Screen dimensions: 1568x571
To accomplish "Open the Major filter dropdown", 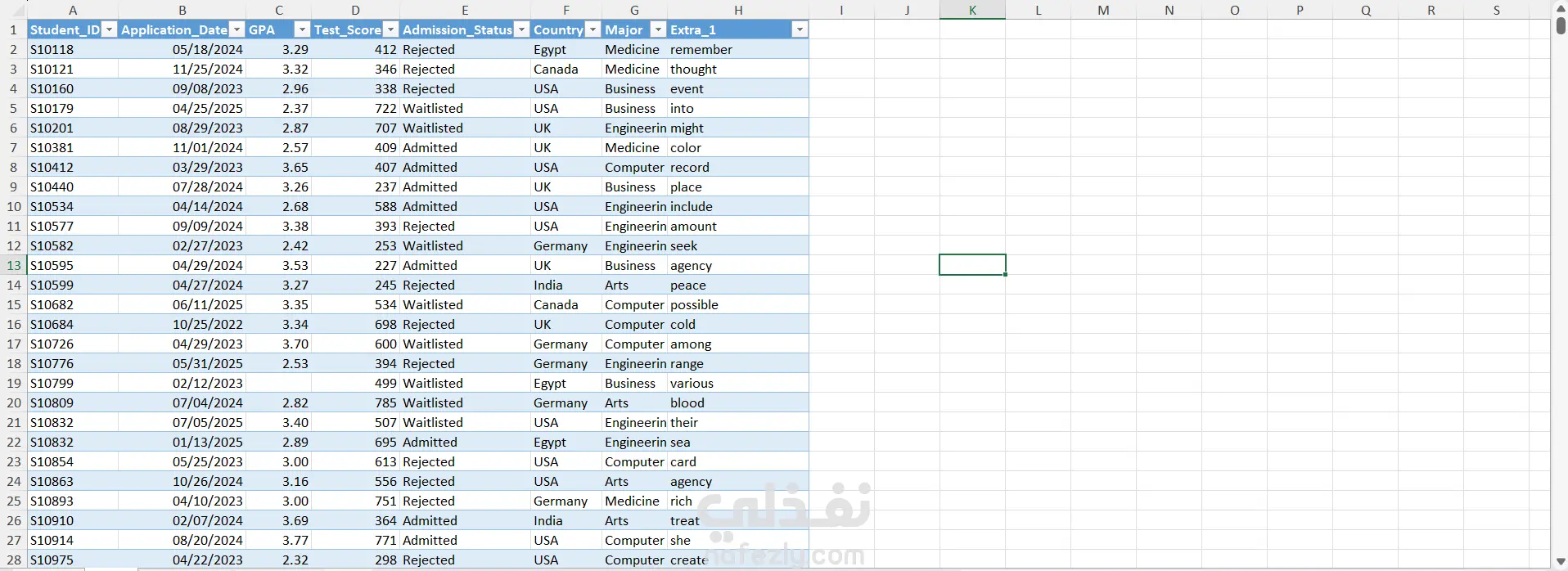I will pyautogui.click(x=658, y=29).
